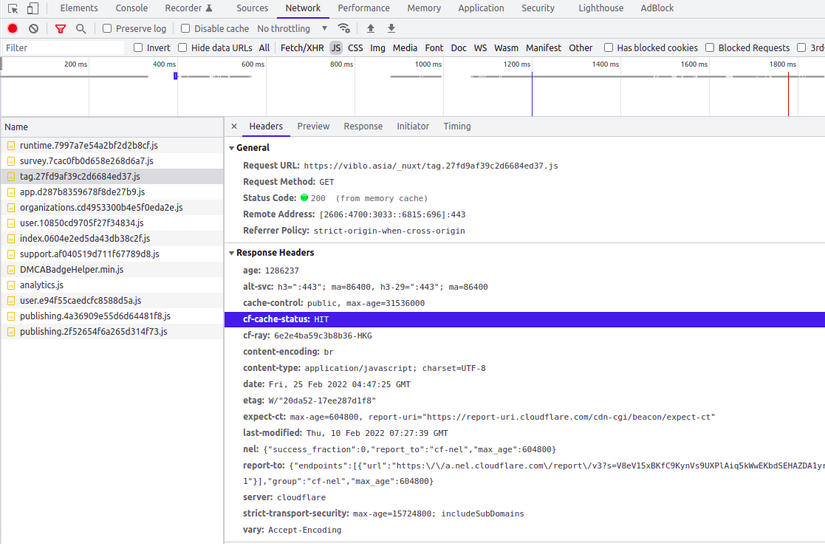The height and width of the screenshot is (544, 825).
Task: Click the export HAR download icon
Action: pos(391,29)
